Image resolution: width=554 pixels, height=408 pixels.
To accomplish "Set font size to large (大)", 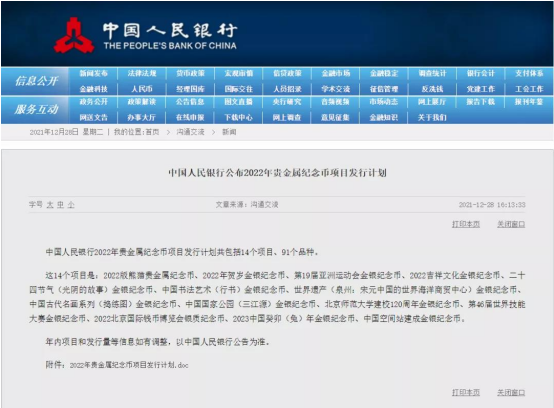I will tap(50, 205).
